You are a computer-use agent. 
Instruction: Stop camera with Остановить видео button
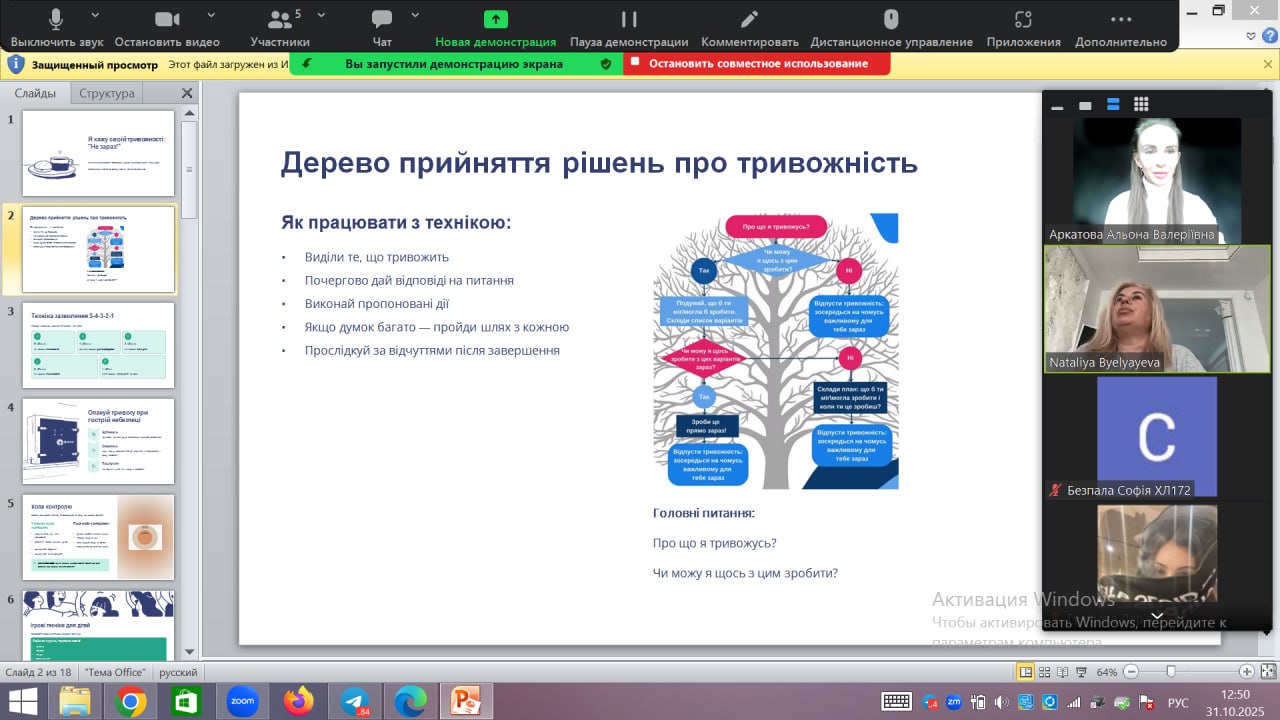coord(167,20)
